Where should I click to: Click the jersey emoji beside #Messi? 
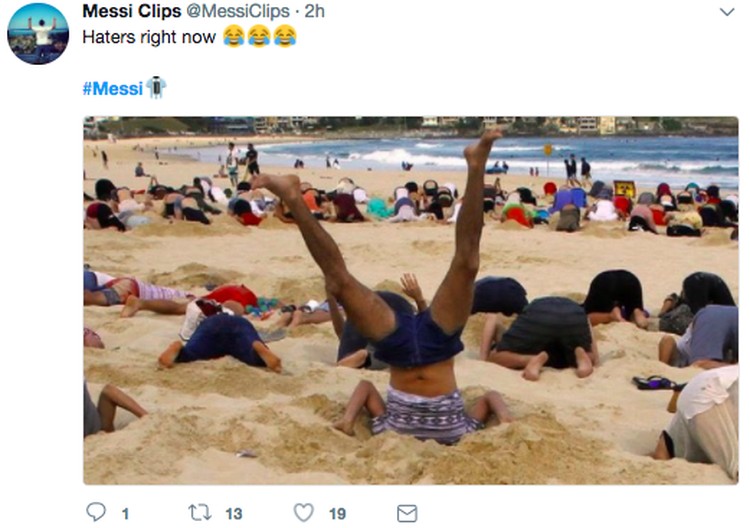pos(156,88)
